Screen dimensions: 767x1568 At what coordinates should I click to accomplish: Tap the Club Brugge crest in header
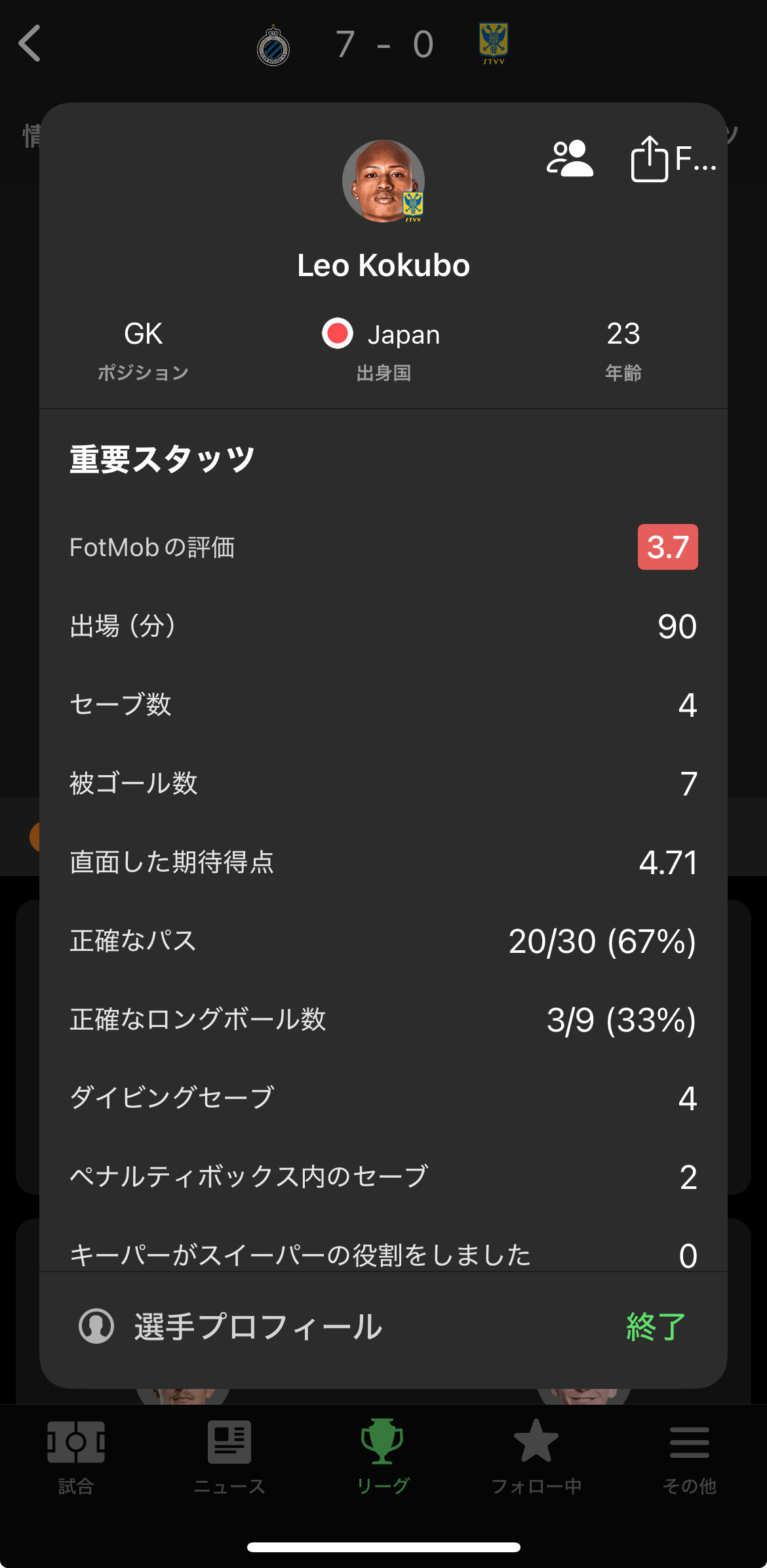(273, 46)
